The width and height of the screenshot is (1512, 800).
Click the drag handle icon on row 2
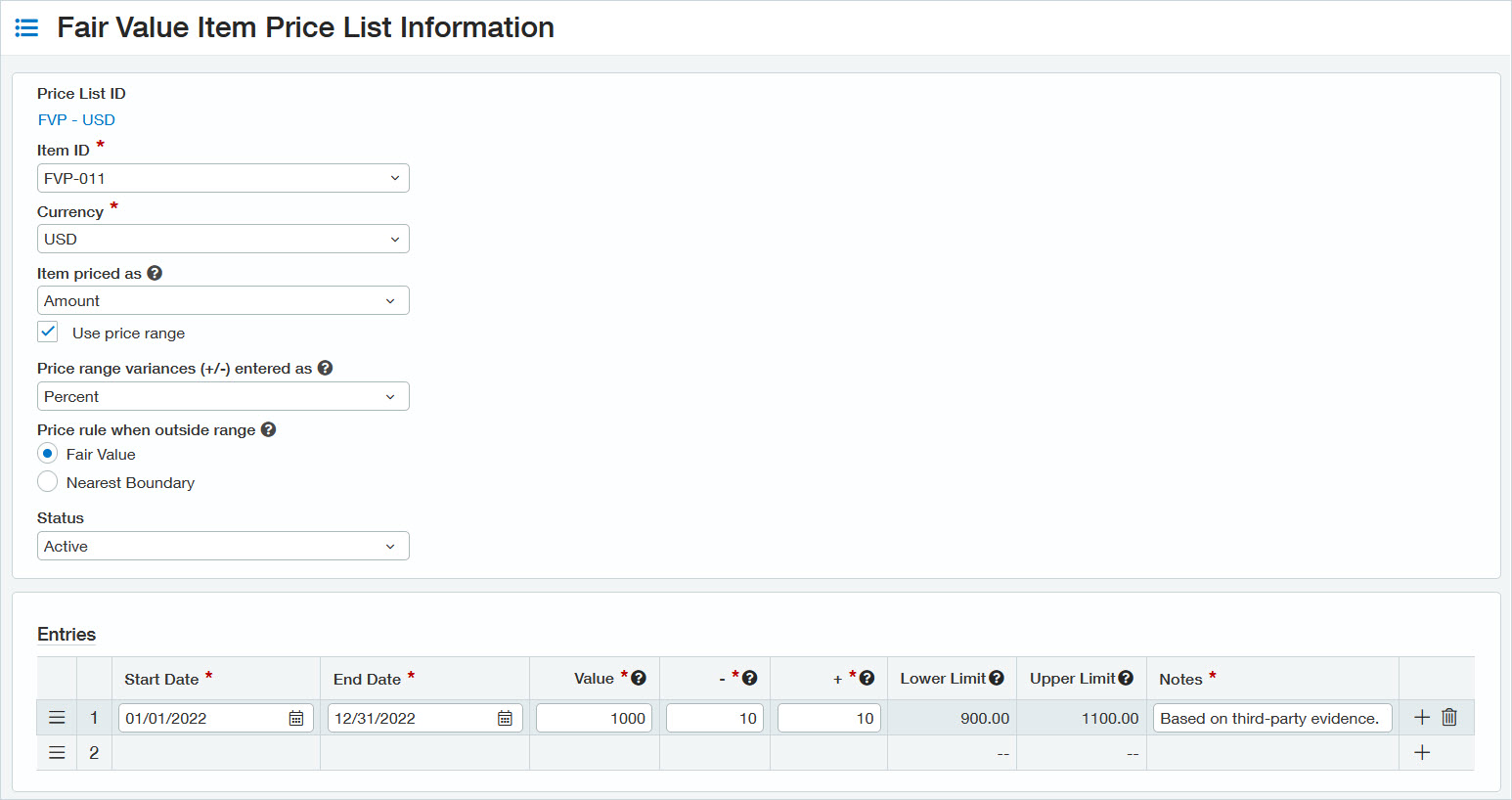point(57,752)
